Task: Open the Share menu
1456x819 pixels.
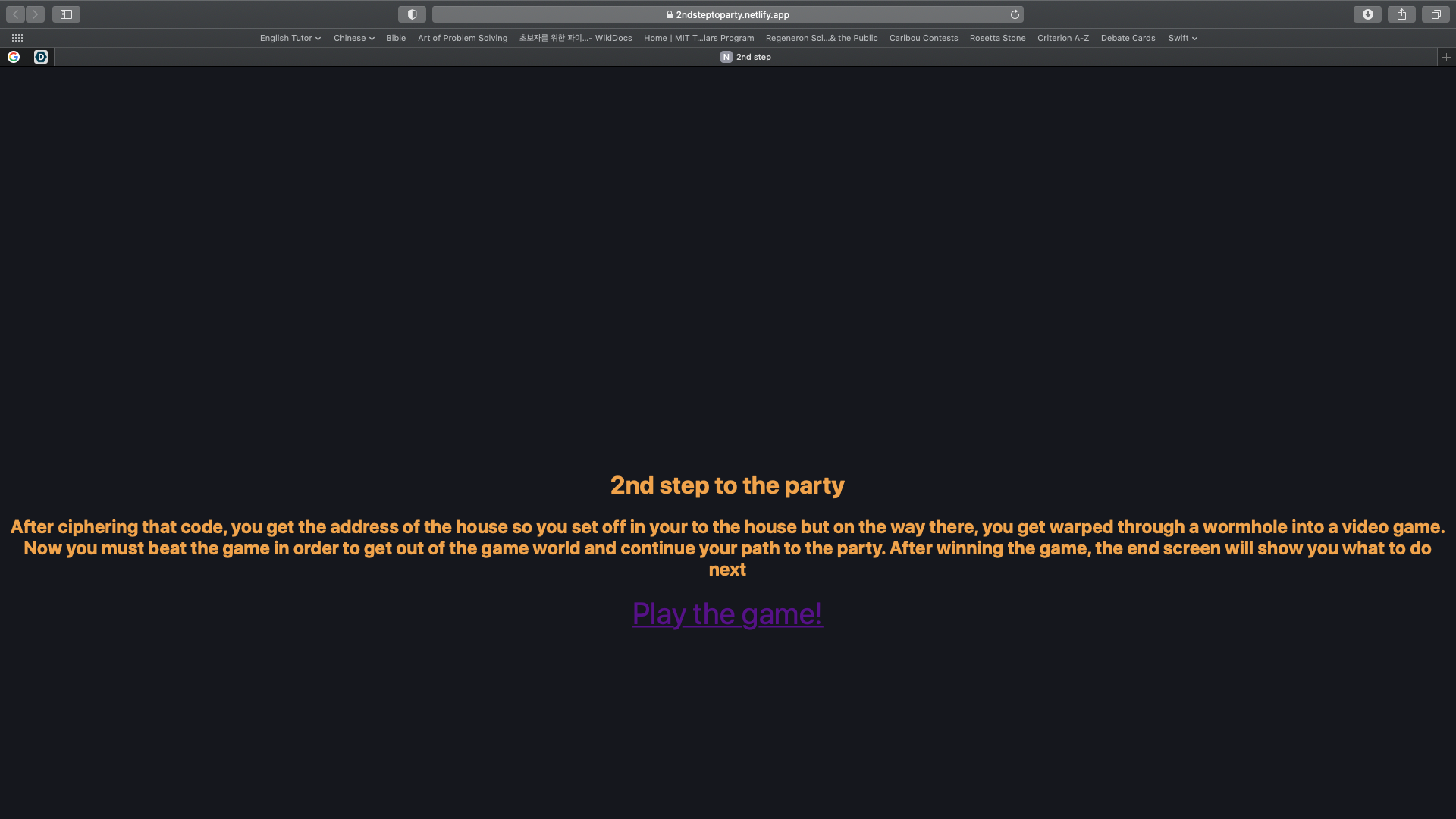Action: point(1401,14)
